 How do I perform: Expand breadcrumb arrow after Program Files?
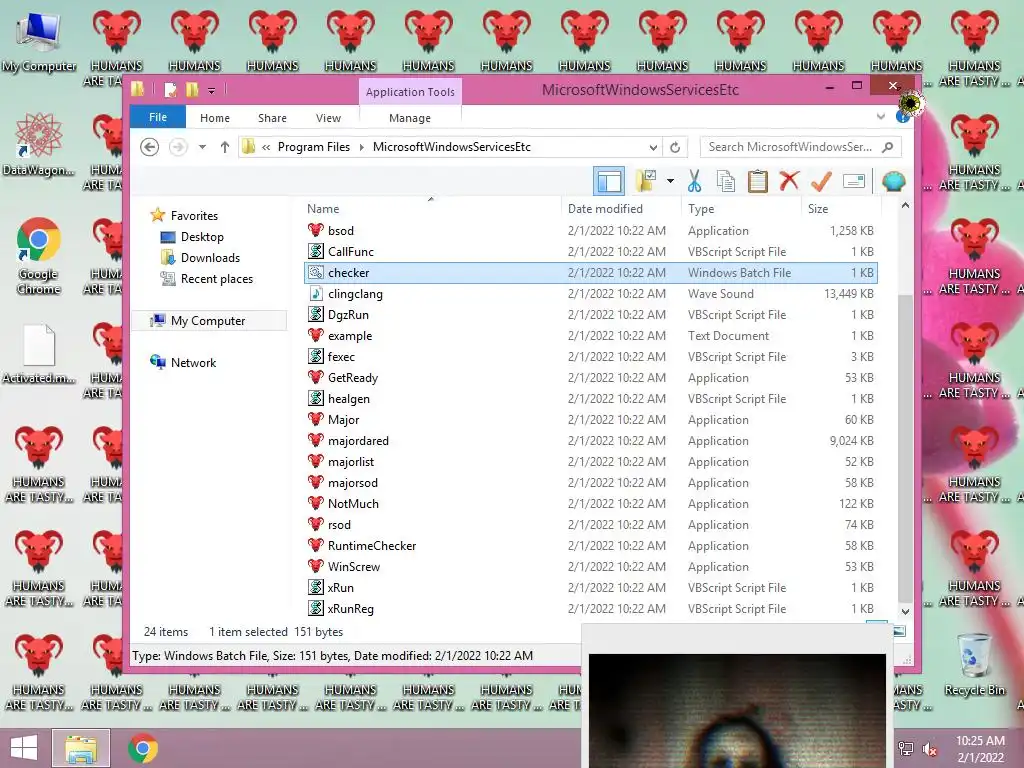tap(362, 147)
